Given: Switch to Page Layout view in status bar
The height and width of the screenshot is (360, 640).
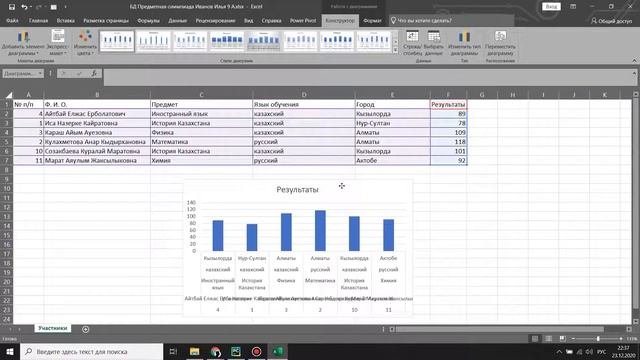Looking at the screenshot, I should (549, 339).
